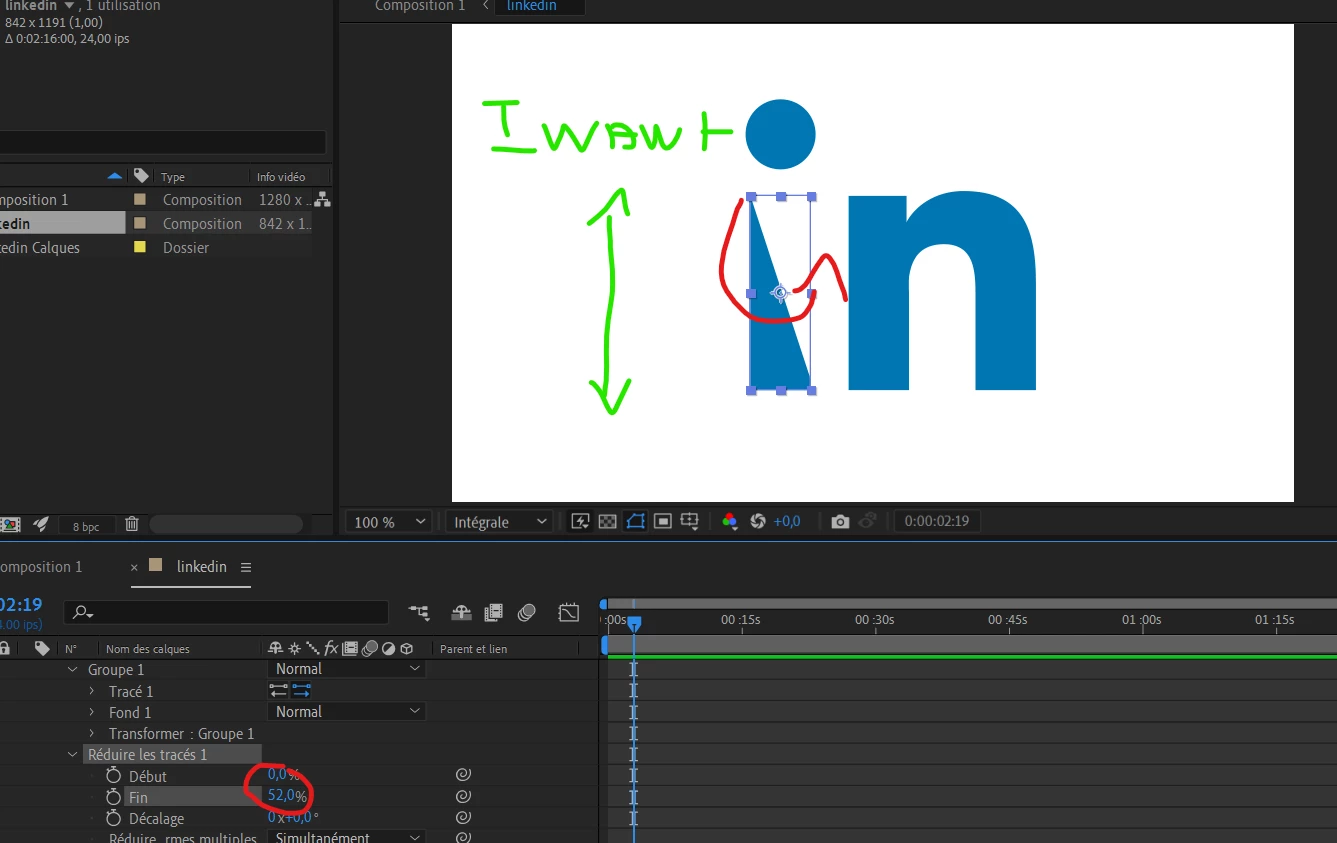Toggle Region of Interest in viewer
The width and height of the screenshot is (1337, 843).
pyautogui.click(x=662, y=522)
